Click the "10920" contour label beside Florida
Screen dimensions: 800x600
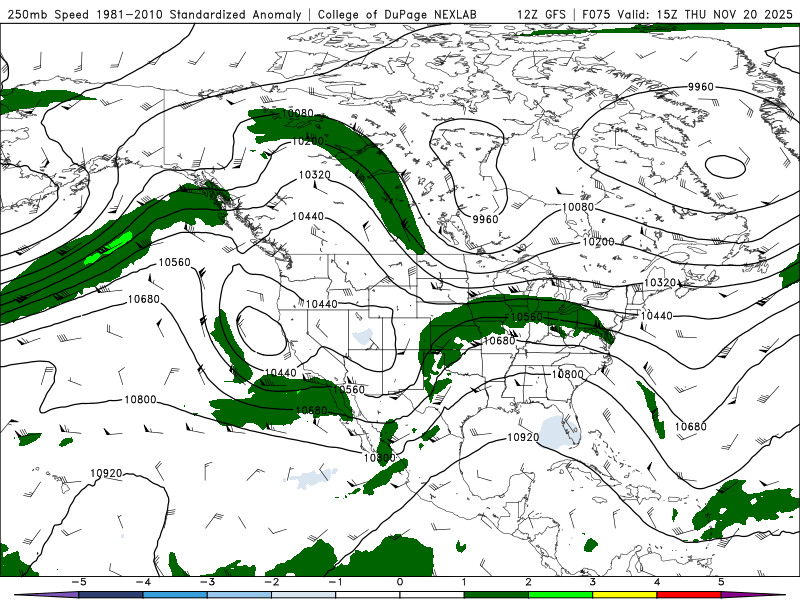click(523, 438)
